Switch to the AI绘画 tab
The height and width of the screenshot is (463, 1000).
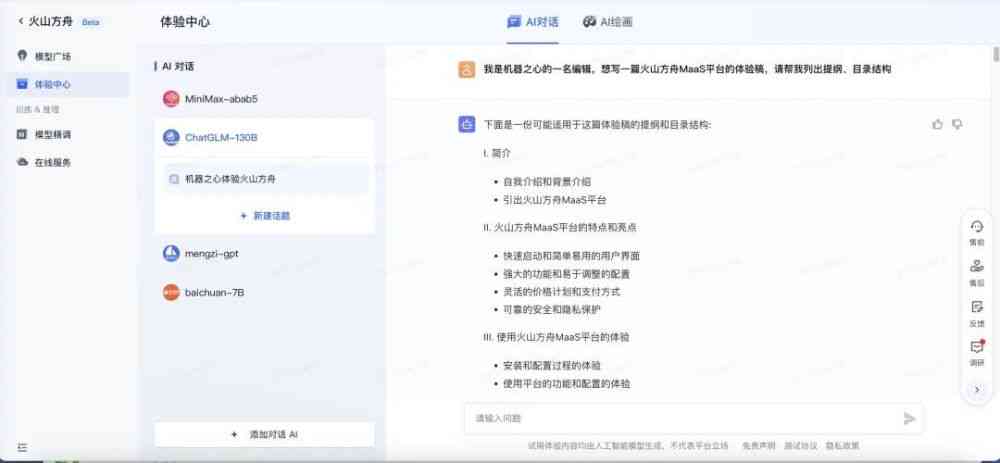(x=607, y=22)
